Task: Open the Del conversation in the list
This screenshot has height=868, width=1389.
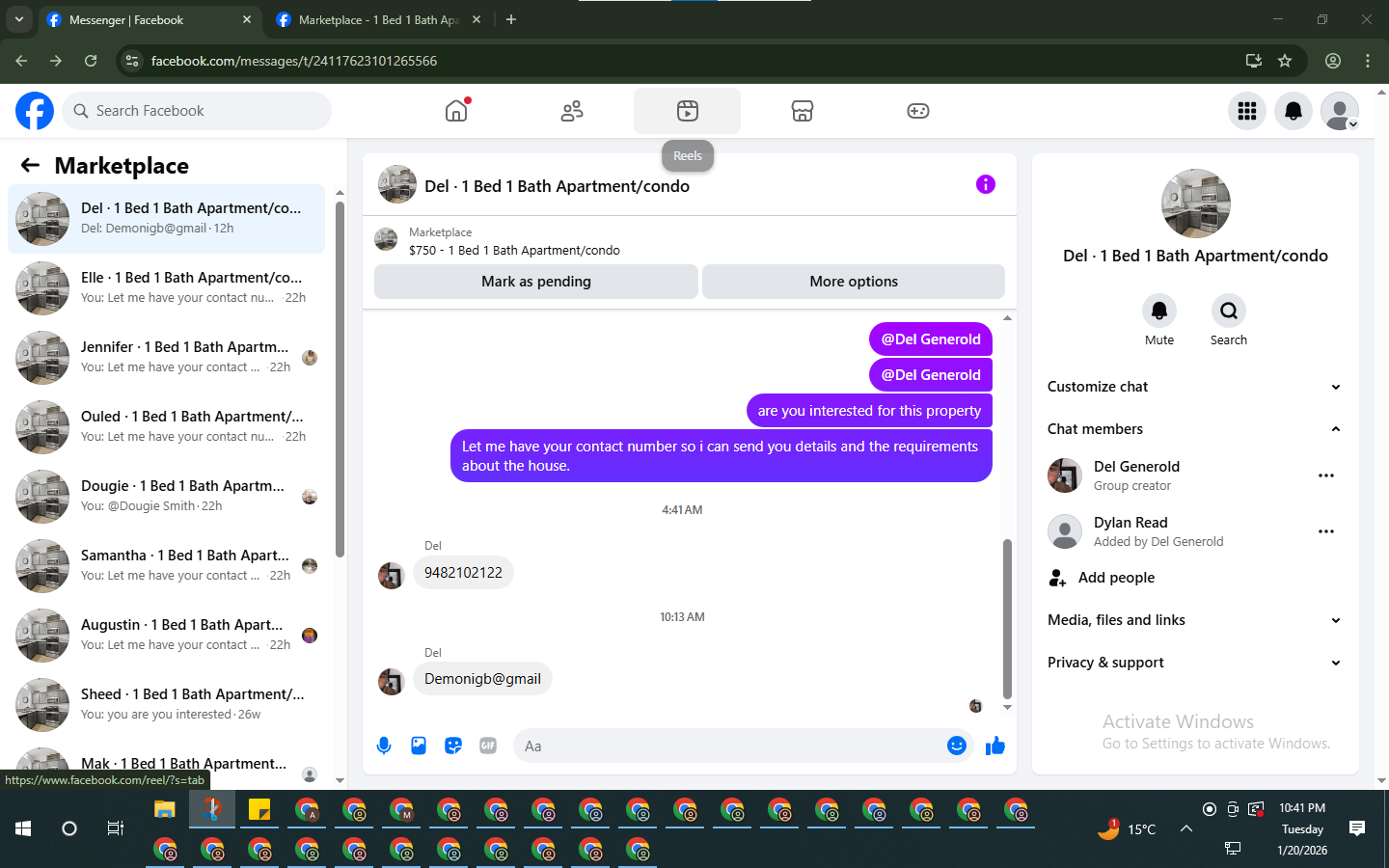Action: 166,219
